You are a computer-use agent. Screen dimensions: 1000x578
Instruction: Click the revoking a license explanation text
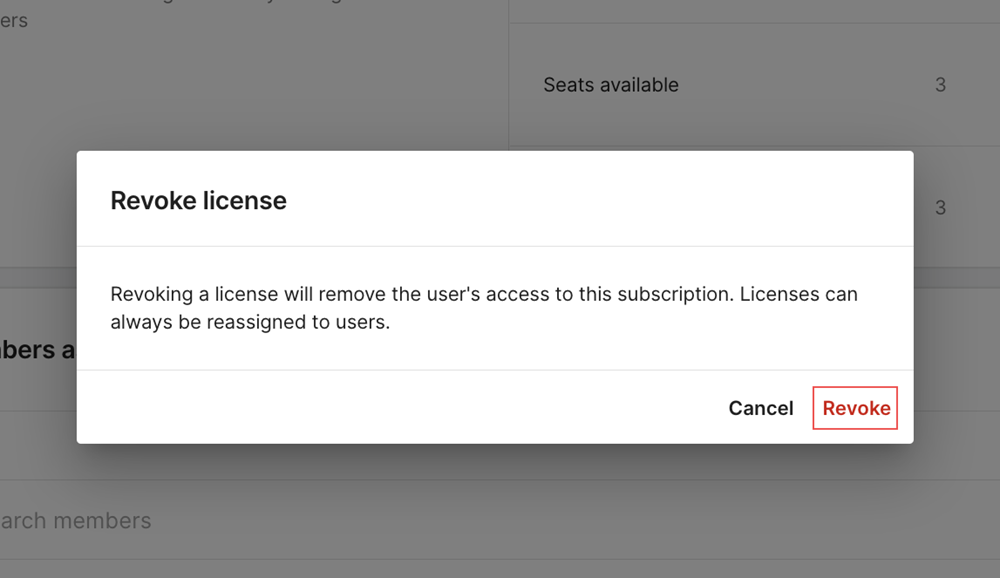point(484,308)
